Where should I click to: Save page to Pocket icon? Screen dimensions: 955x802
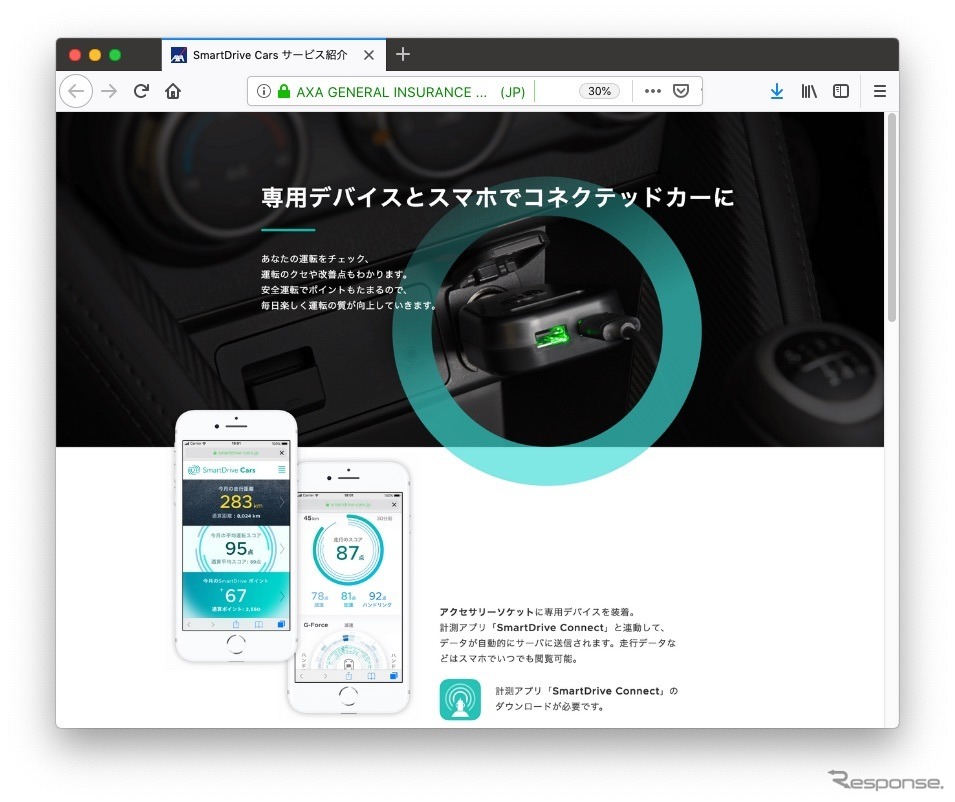681,91
